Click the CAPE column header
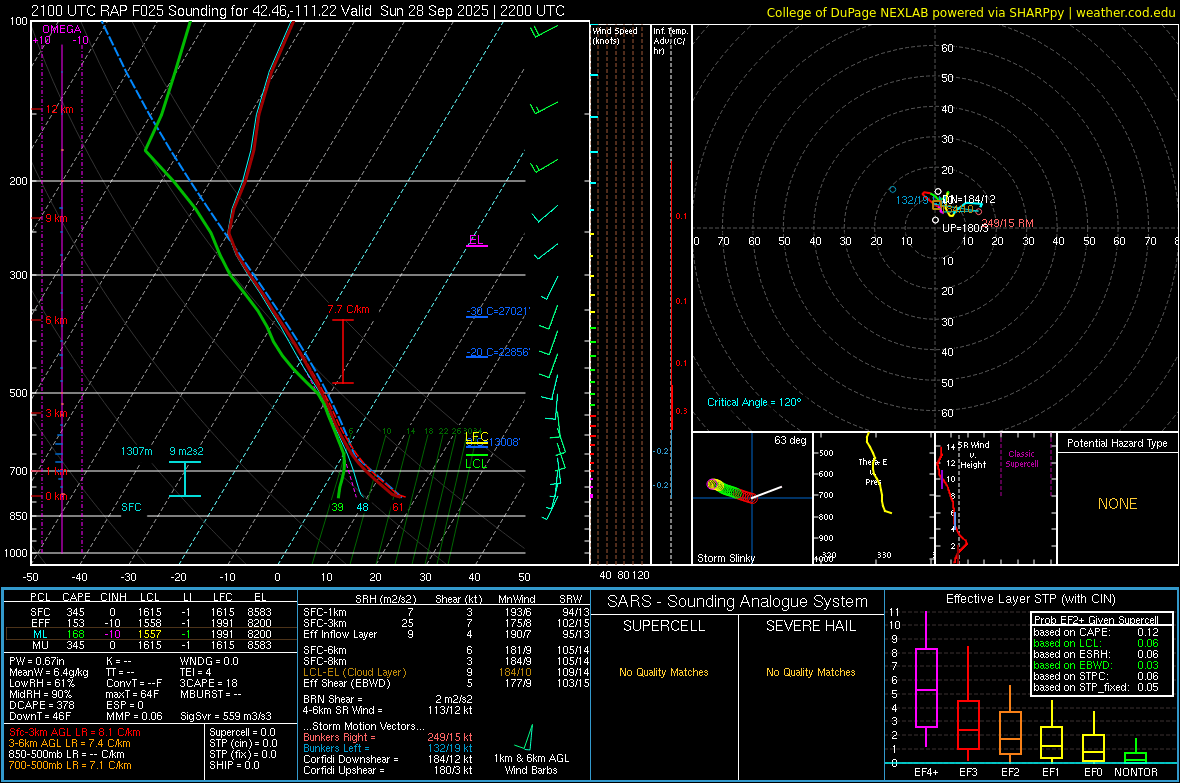The height and width of the screenshot is (783, 1180). [76, 597]
